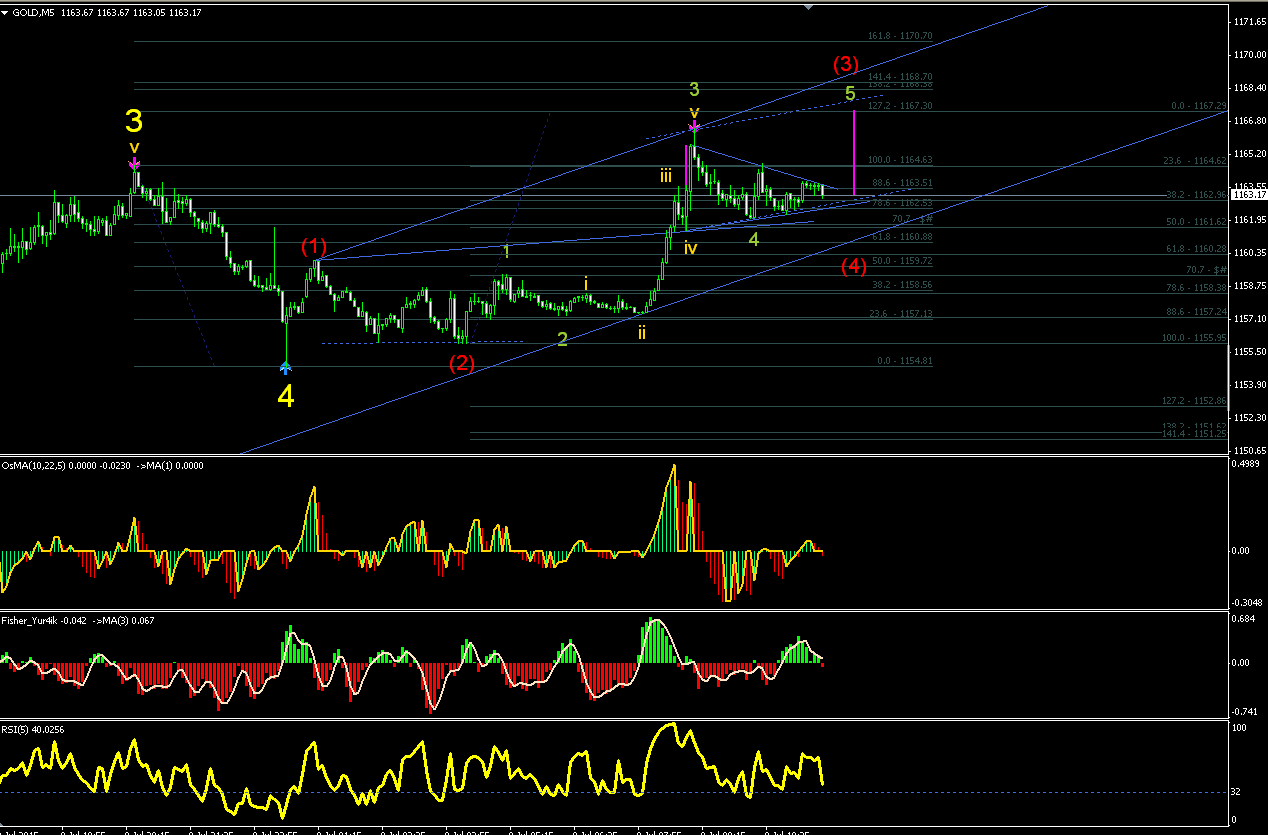
Task: Click the OsMA(10,22,5) indicator label
Action: (x=35, y=465)
